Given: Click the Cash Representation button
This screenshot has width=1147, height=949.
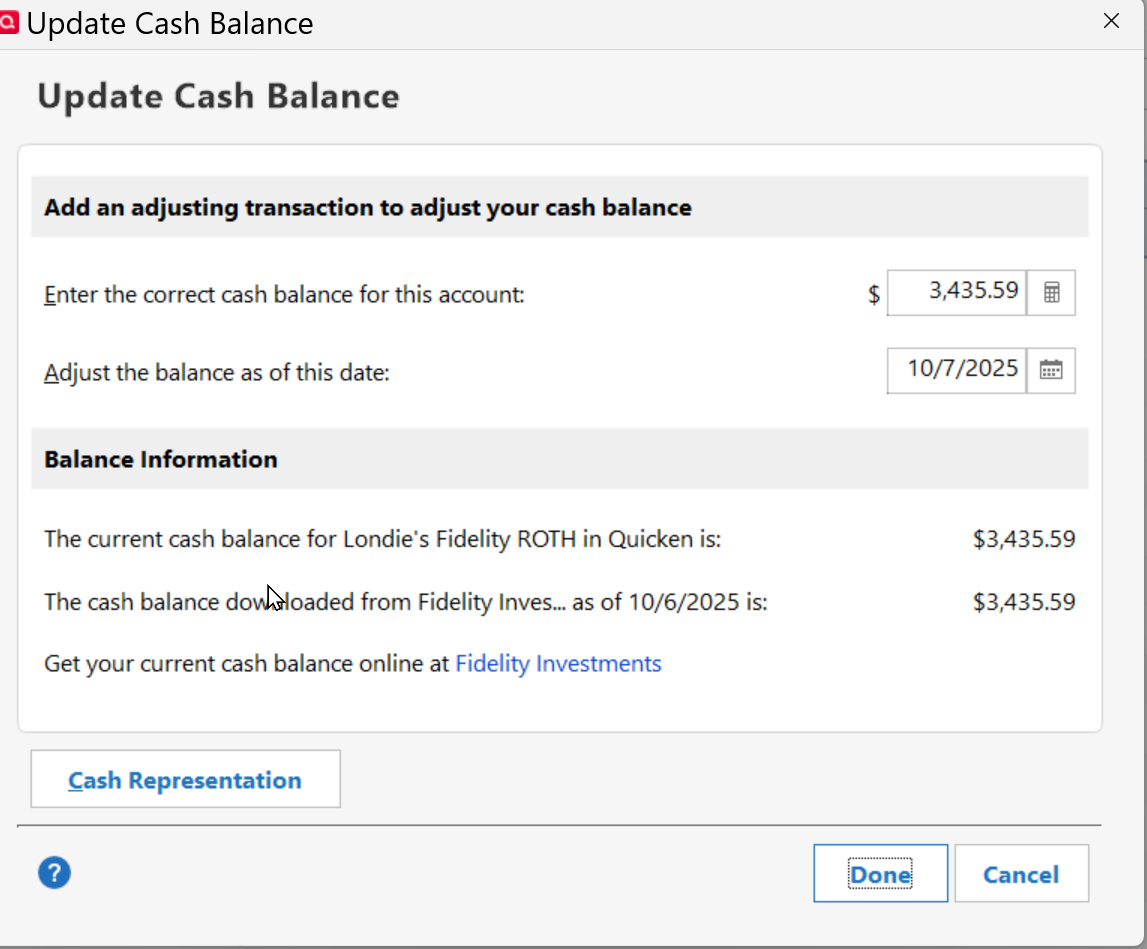Looking at the screenshot, I should click(185, 780).
